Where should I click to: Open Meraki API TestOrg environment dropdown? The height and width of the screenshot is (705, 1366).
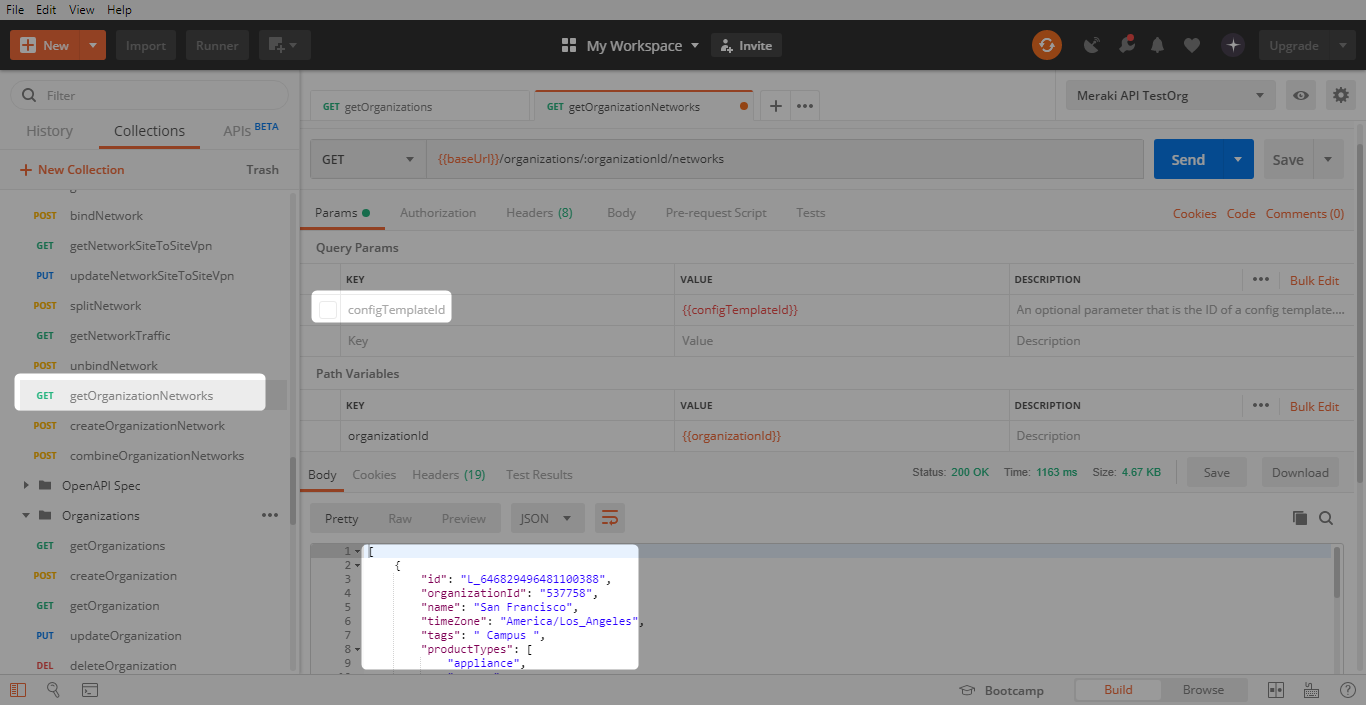pyautogui.click(x=1170, y=96)
